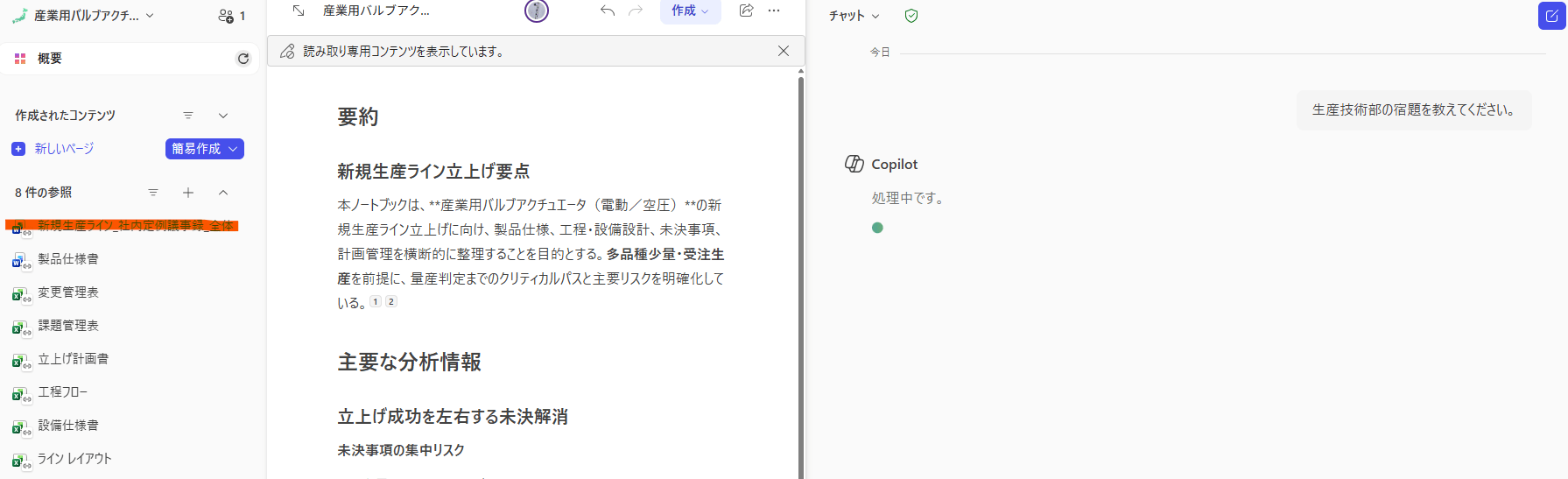Open the 作成 dropdown

[690, 11]
